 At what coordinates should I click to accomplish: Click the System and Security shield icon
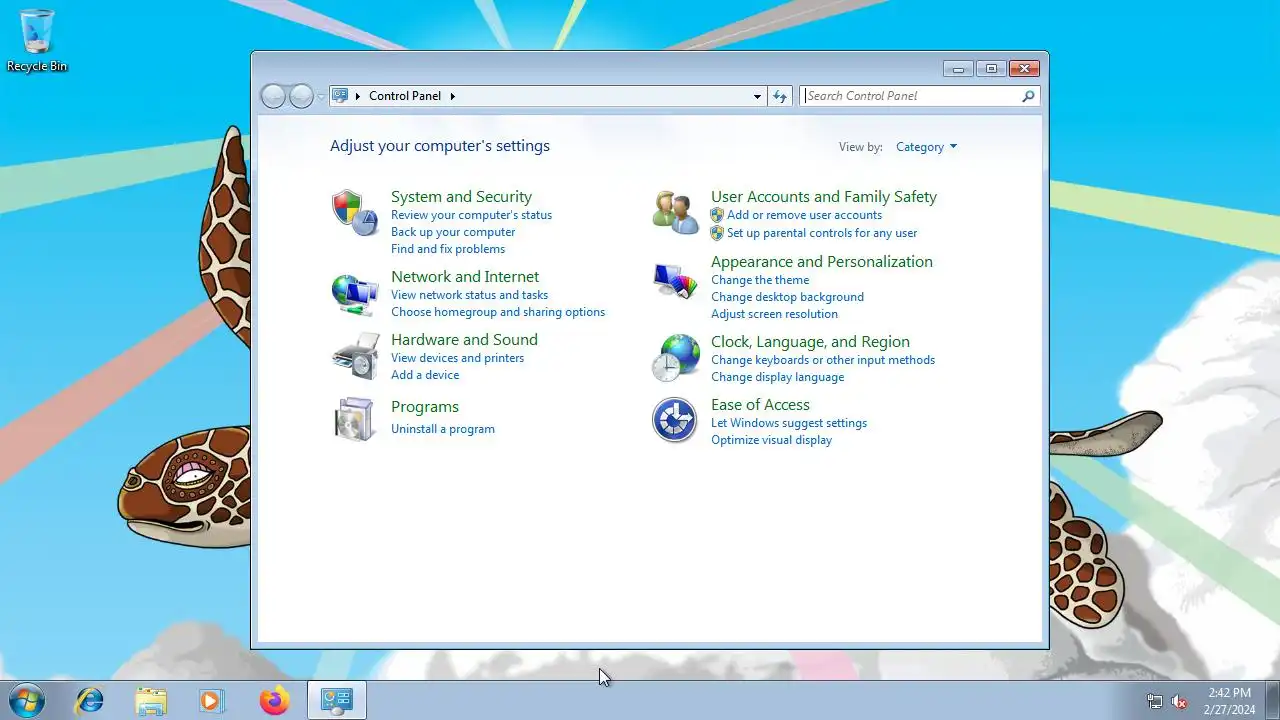point(355,212)
